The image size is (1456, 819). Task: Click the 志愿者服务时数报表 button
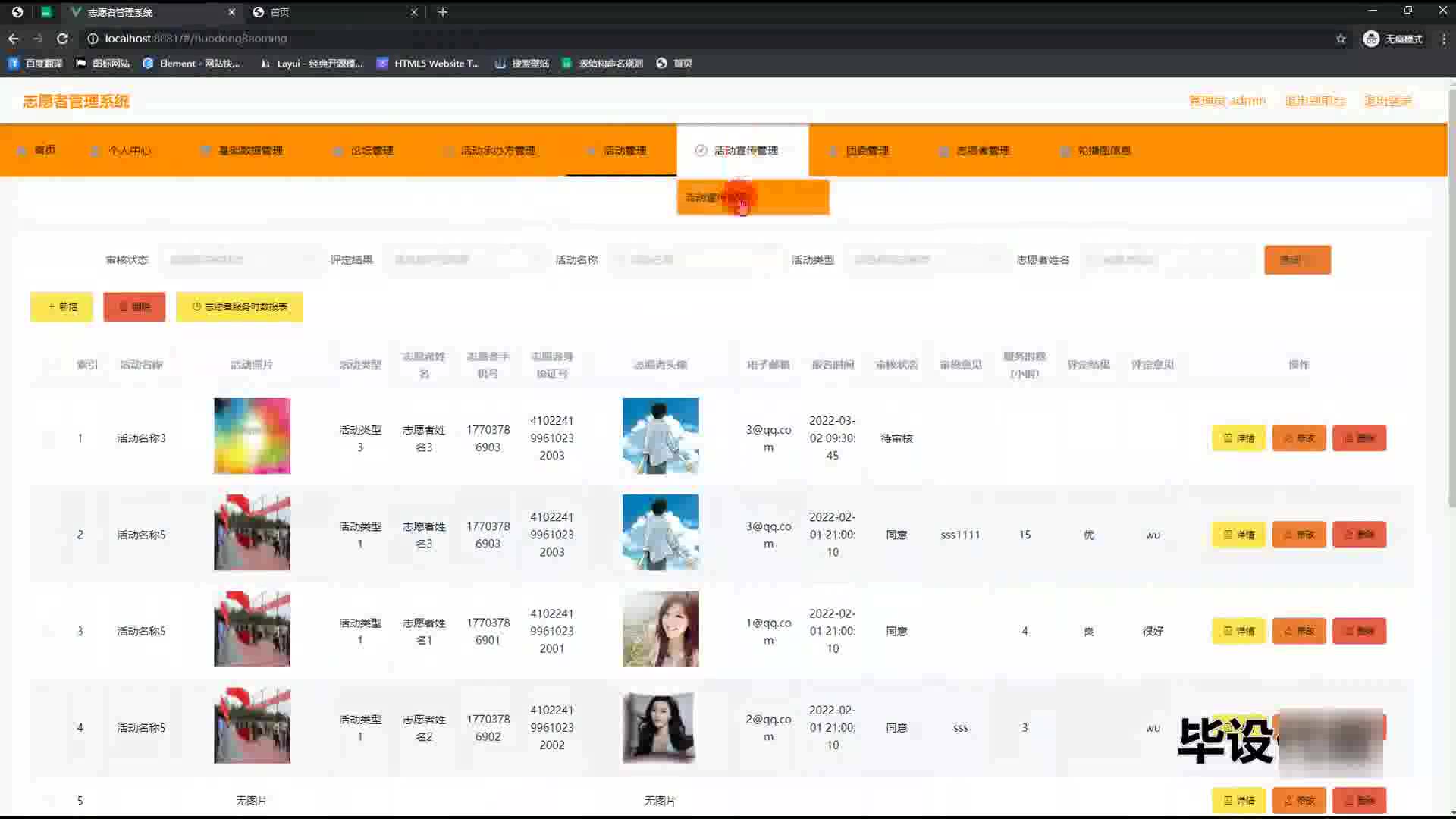pos(239,307)
